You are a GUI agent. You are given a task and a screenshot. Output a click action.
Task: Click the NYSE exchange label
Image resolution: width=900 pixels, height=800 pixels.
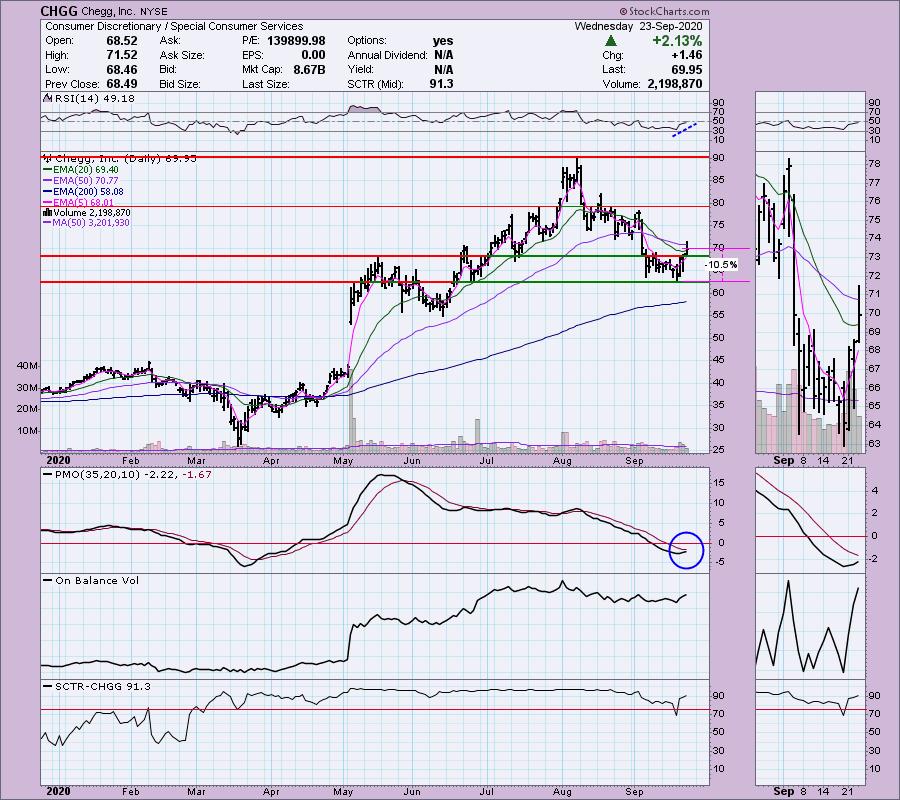pyautogui.click(x=153, y=11)
